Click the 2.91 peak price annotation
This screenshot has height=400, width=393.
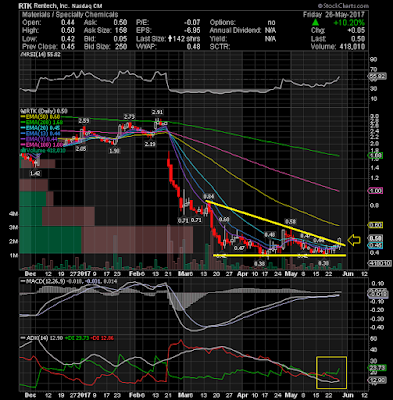(x=157, y=112)
